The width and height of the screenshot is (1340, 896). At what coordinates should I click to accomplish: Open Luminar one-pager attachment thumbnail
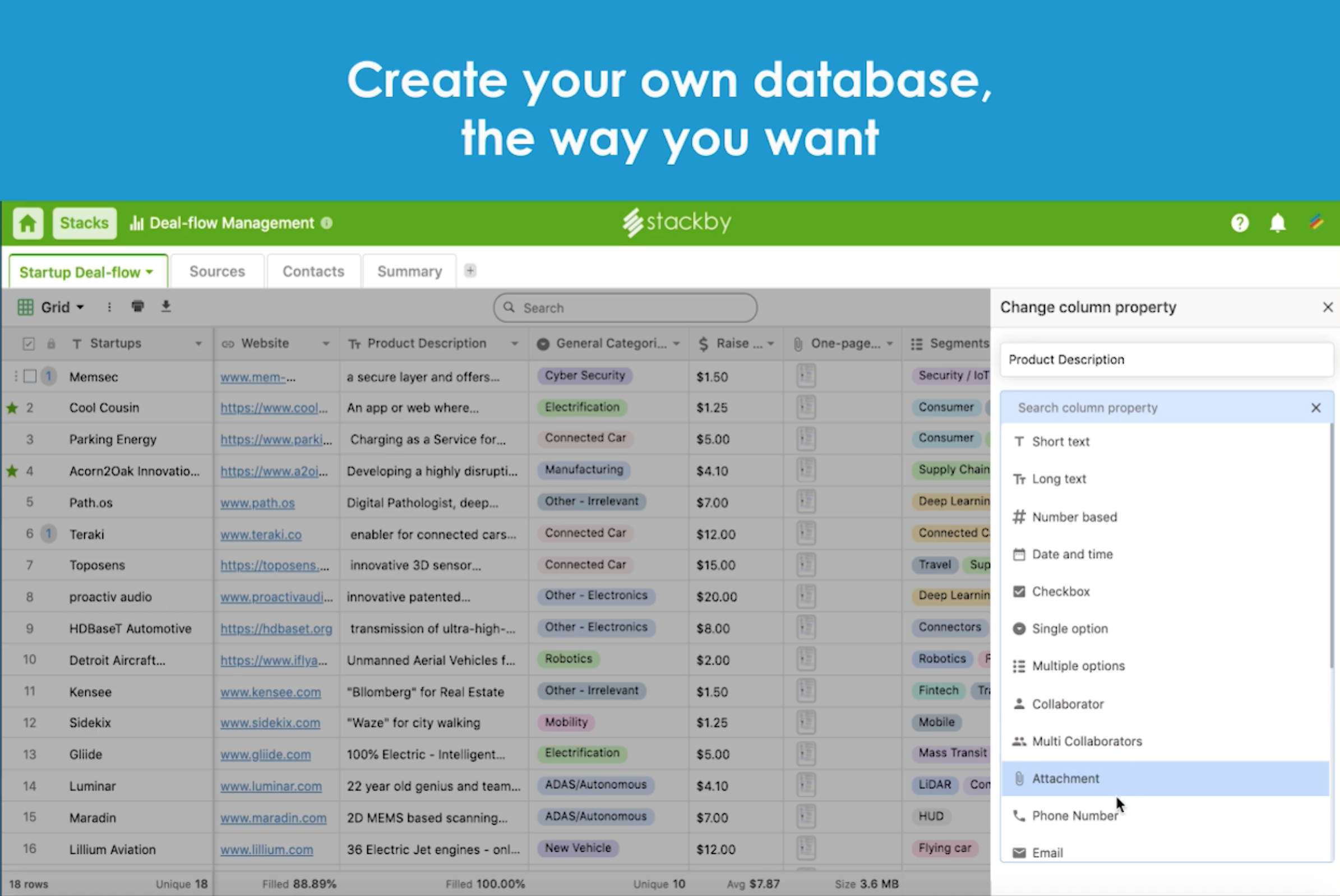(x=806, y=785)
